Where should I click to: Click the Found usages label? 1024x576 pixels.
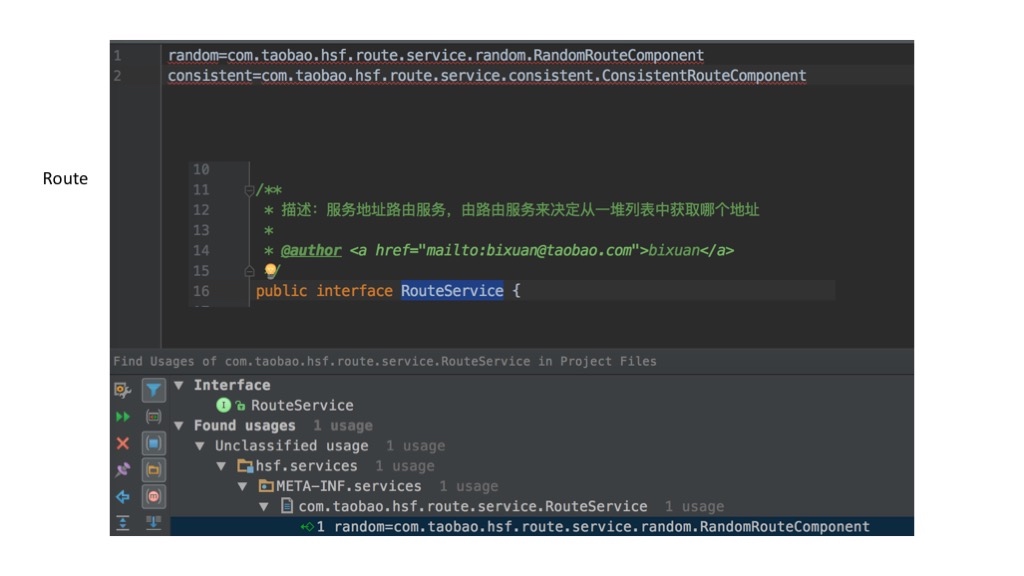pyautogui.click(x=244, y=426)
